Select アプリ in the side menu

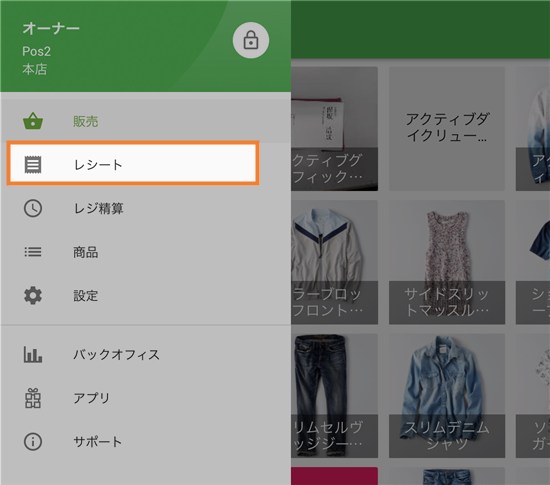point(146,398)
